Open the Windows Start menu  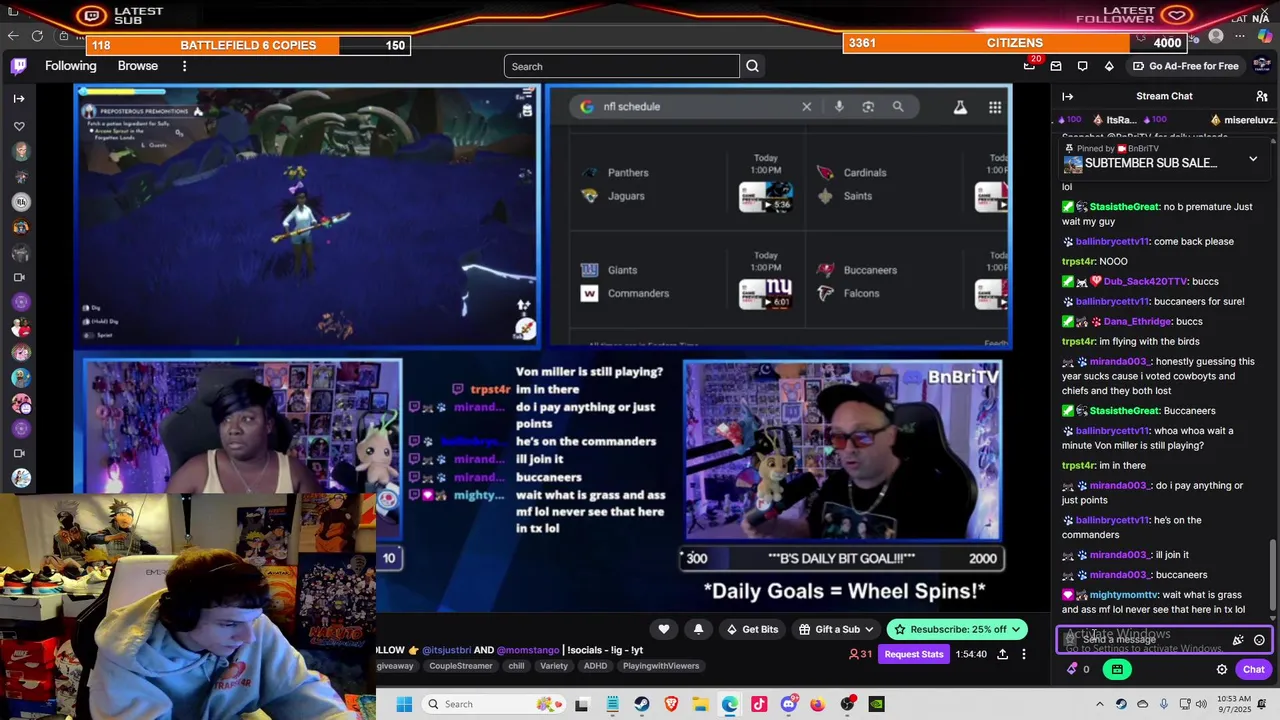tap(404, 704)
